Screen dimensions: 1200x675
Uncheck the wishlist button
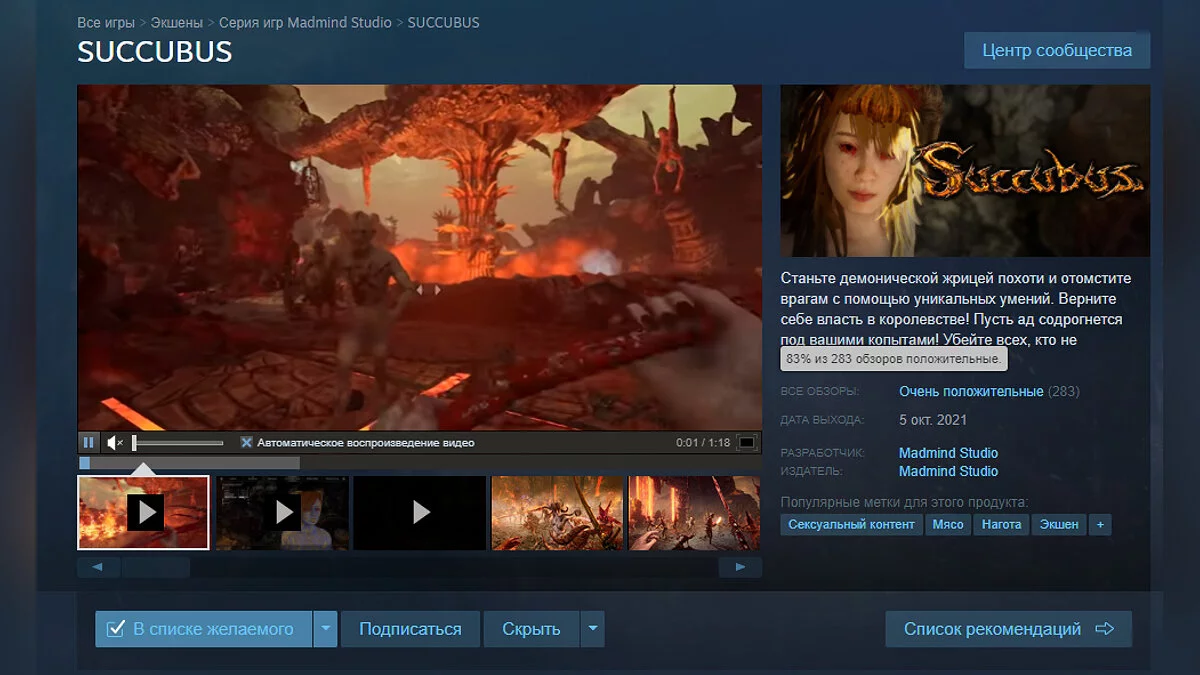203,629
